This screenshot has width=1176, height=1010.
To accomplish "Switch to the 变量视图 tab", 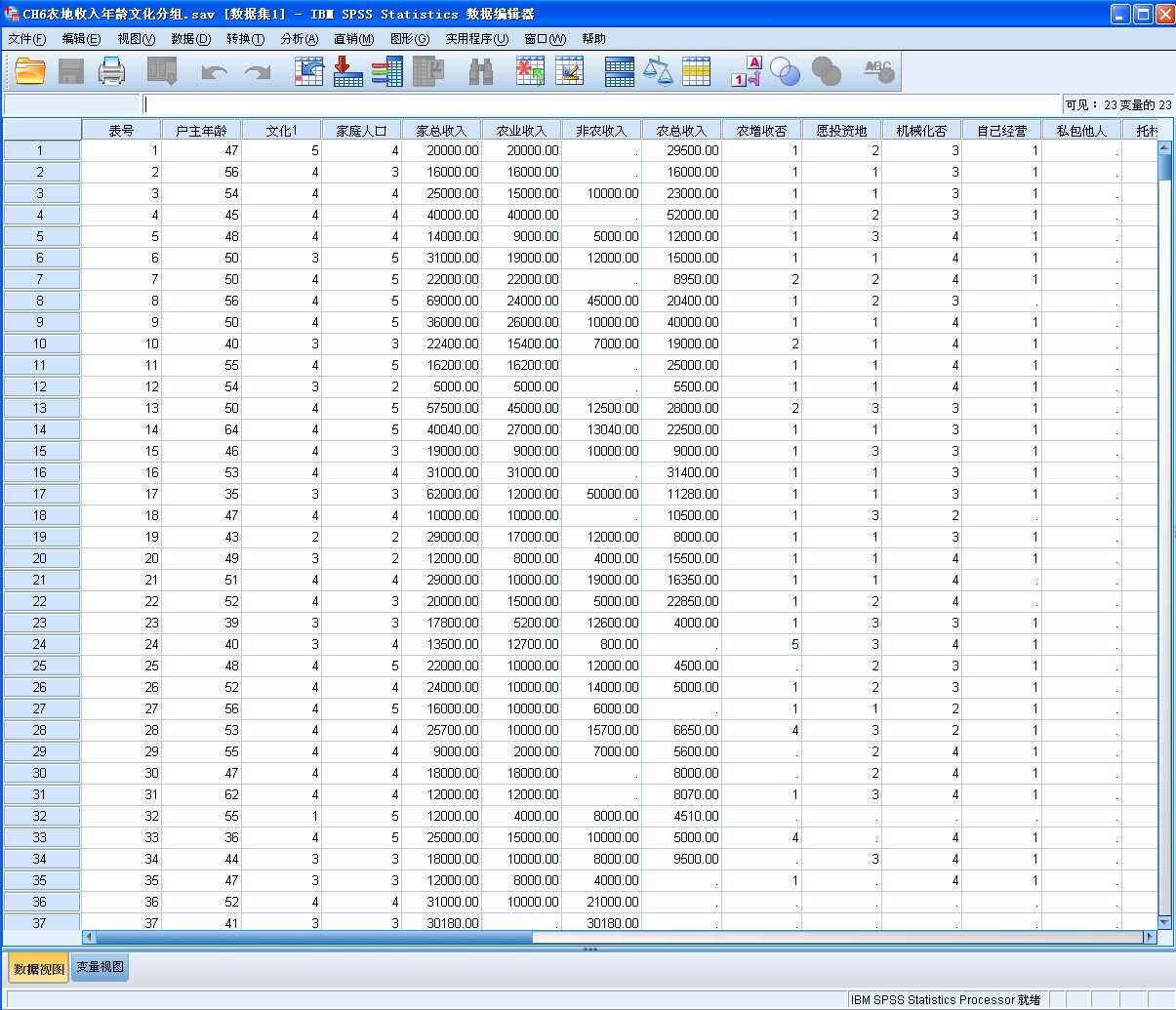I will [x=101, y=967].
